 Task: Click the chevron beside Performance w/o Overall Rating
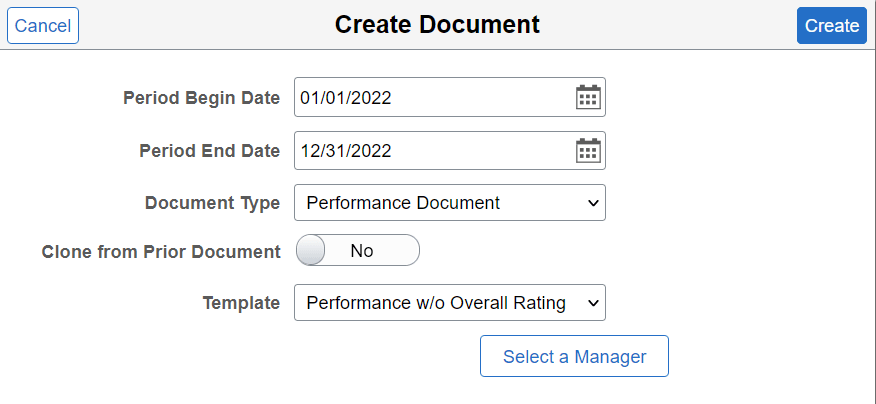(x=591, y=303)
